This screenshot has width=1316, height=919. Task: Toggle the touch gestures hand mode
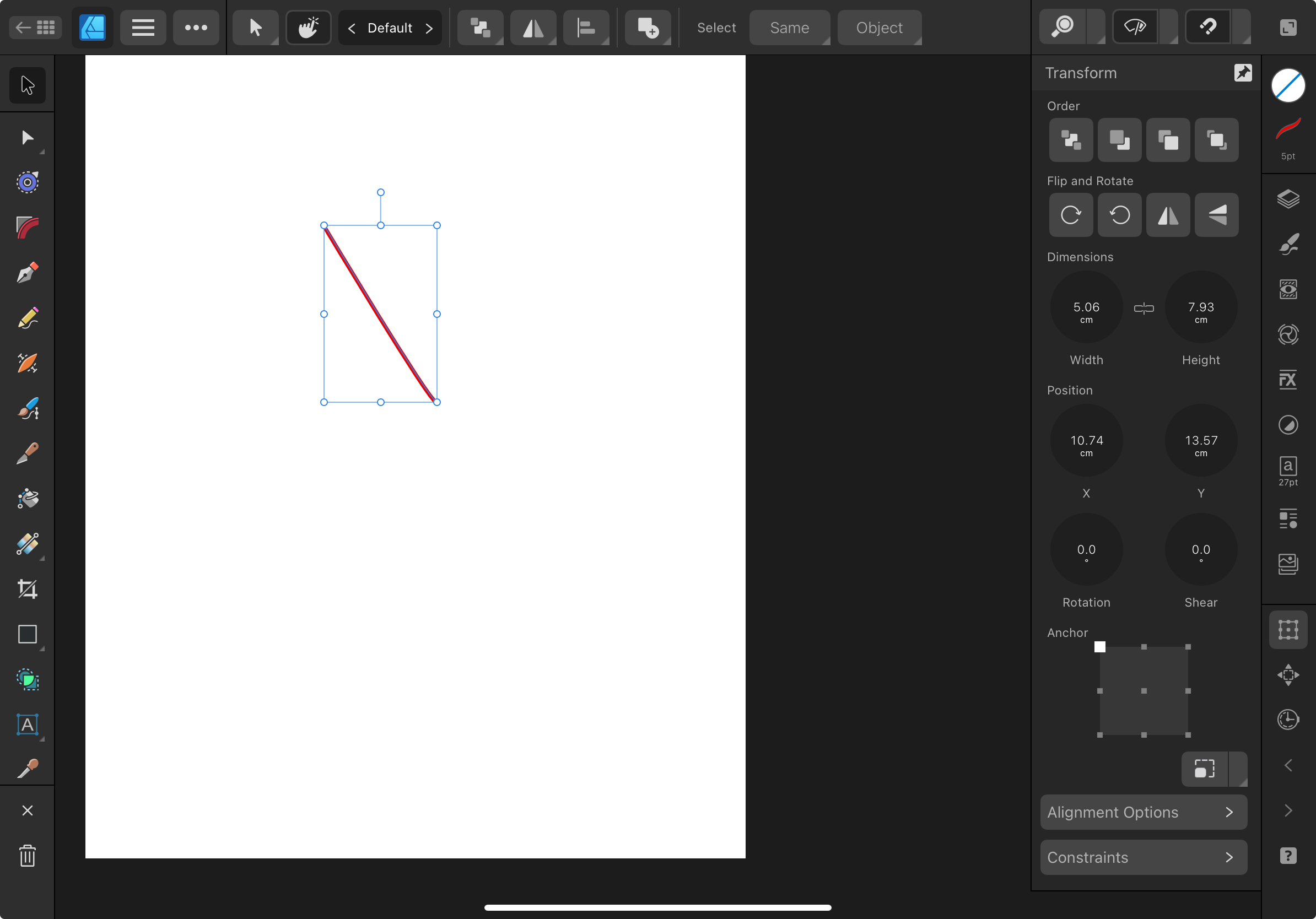tap(309, 28)
